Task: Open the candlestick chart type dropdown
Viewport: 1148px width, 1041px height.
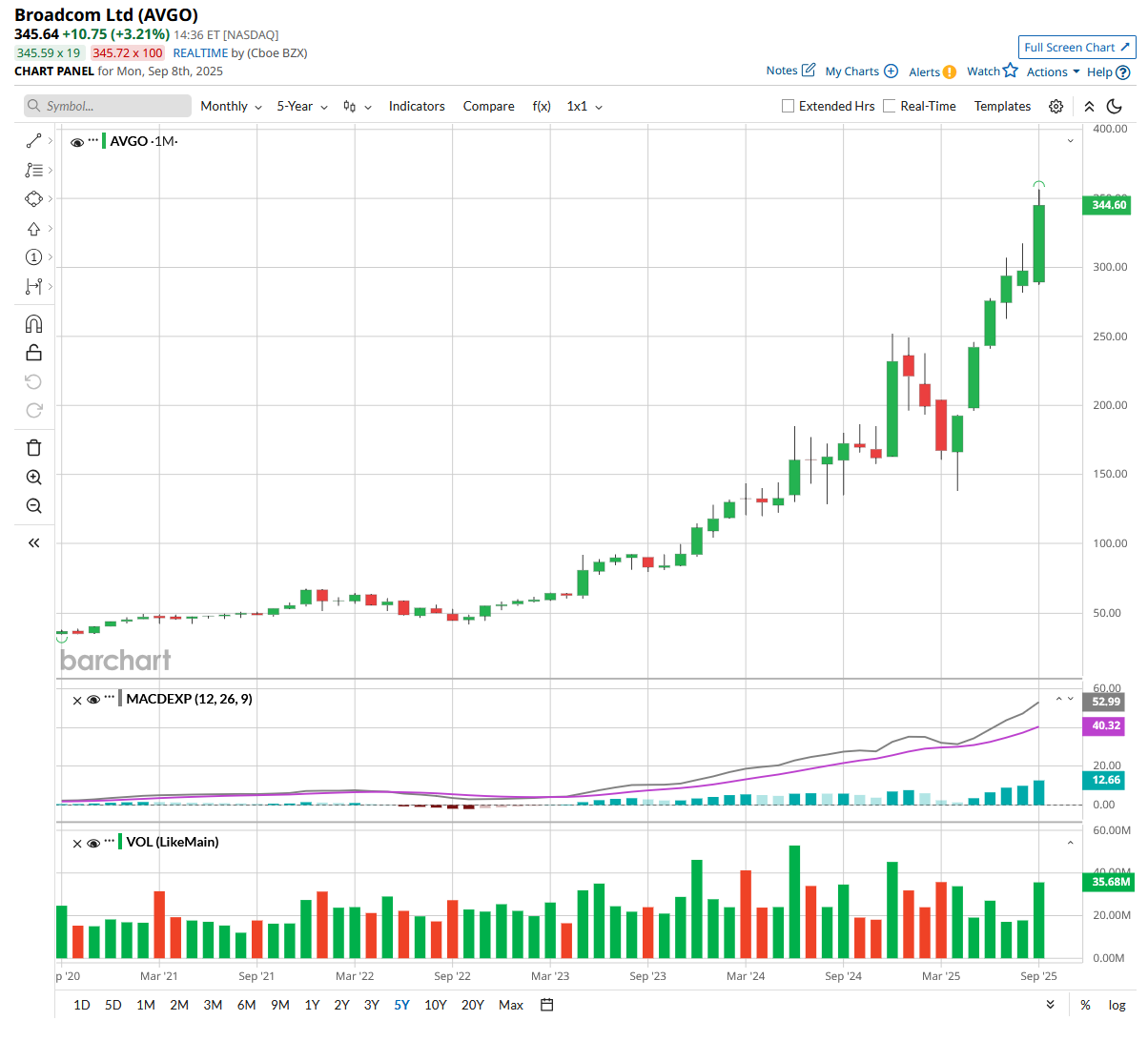Action: point(358,107)
